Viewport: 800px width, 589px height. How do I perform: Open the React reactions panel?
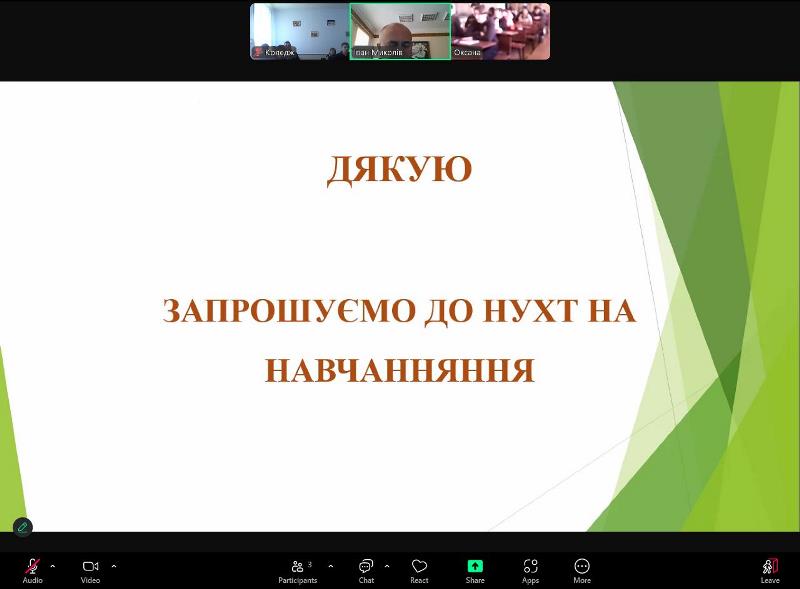click(417, 566)
